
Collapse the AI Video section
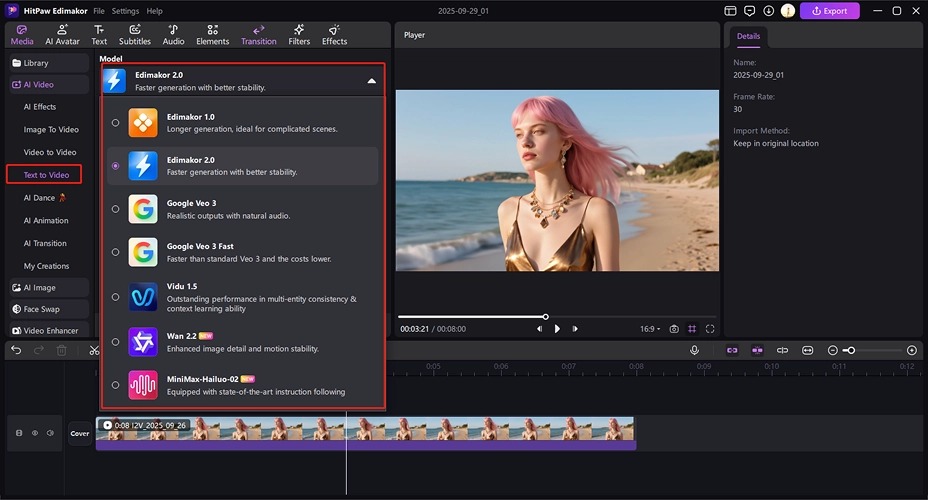tap(49, 85)
